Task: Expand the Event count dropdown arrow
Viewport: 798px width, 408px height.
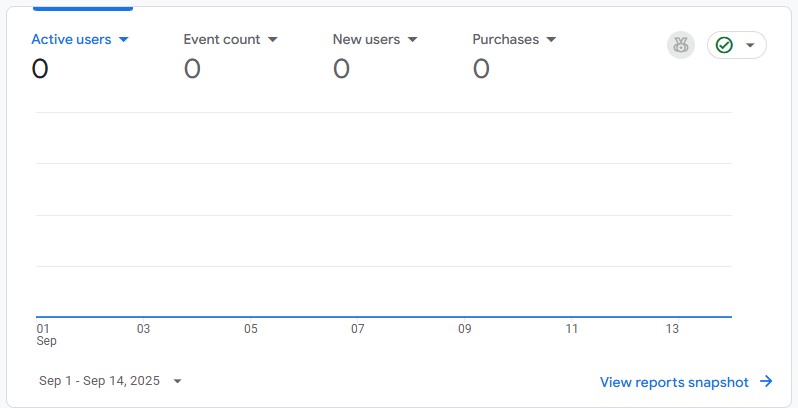Action: [x=272, y=40]
